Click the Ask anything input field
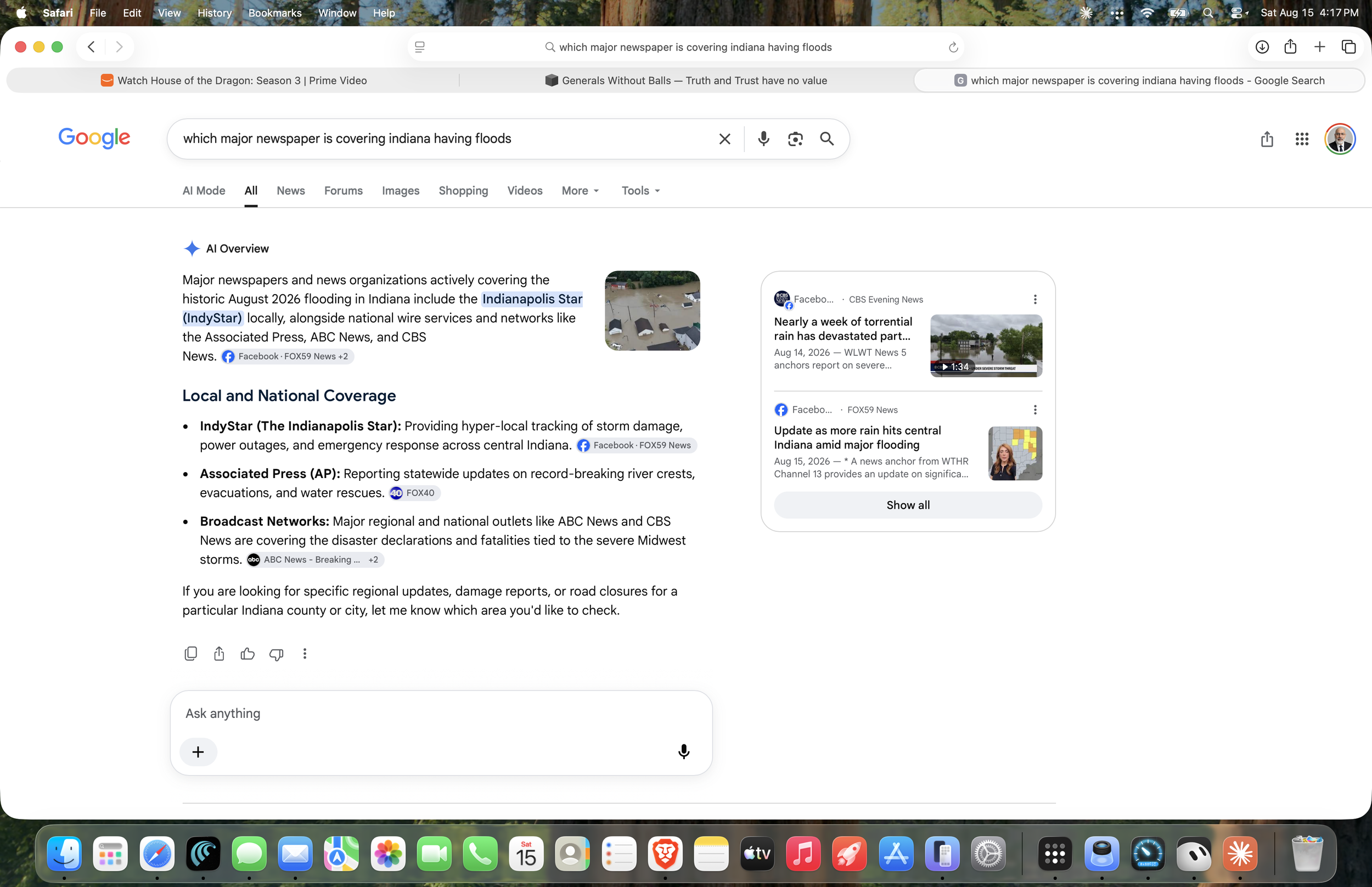The width and height of the screenshot is (1372, 887). click(x=441, y=714)
